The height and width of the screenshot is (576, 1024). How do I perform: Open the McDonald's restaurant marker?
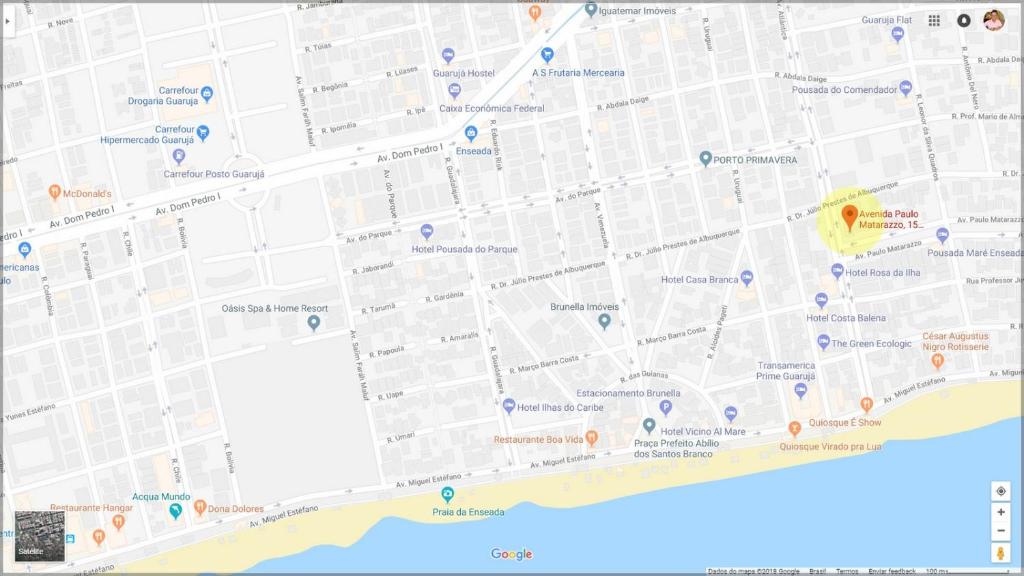[55, 192]
